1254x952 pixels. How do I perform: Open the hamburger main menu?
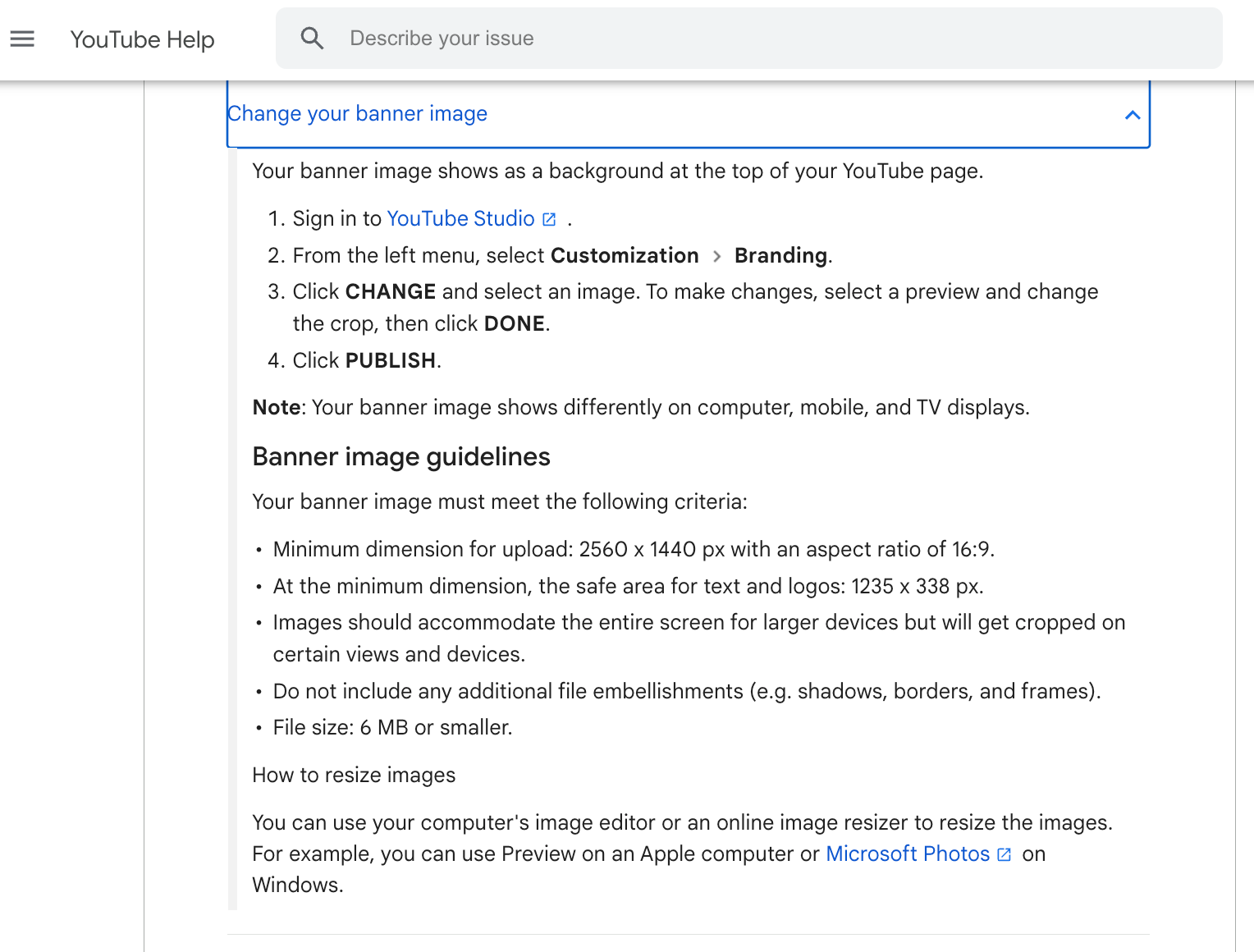[22, 39]
